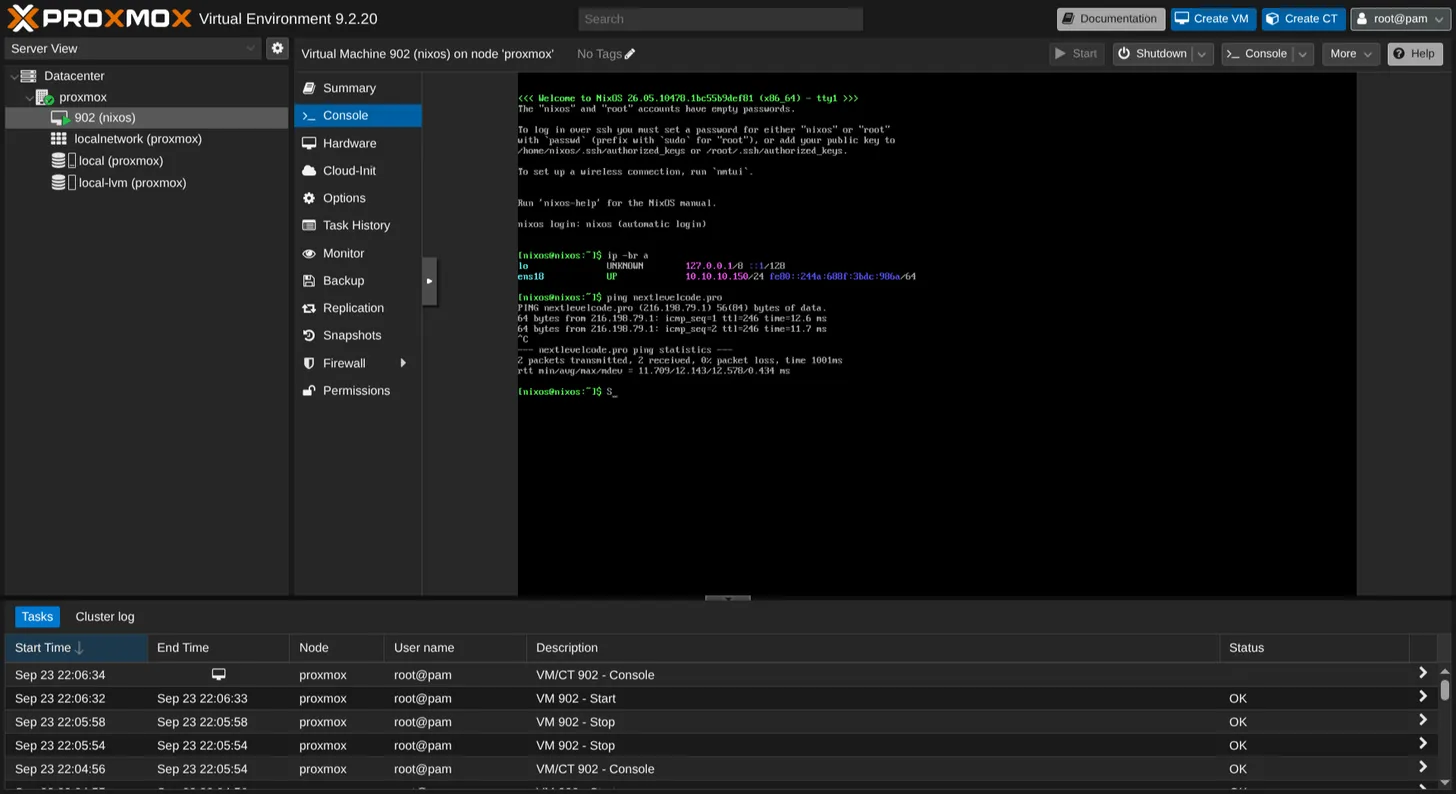Edit tags with pencil icon
The image size is (1456, 794).
click(630, 54)
